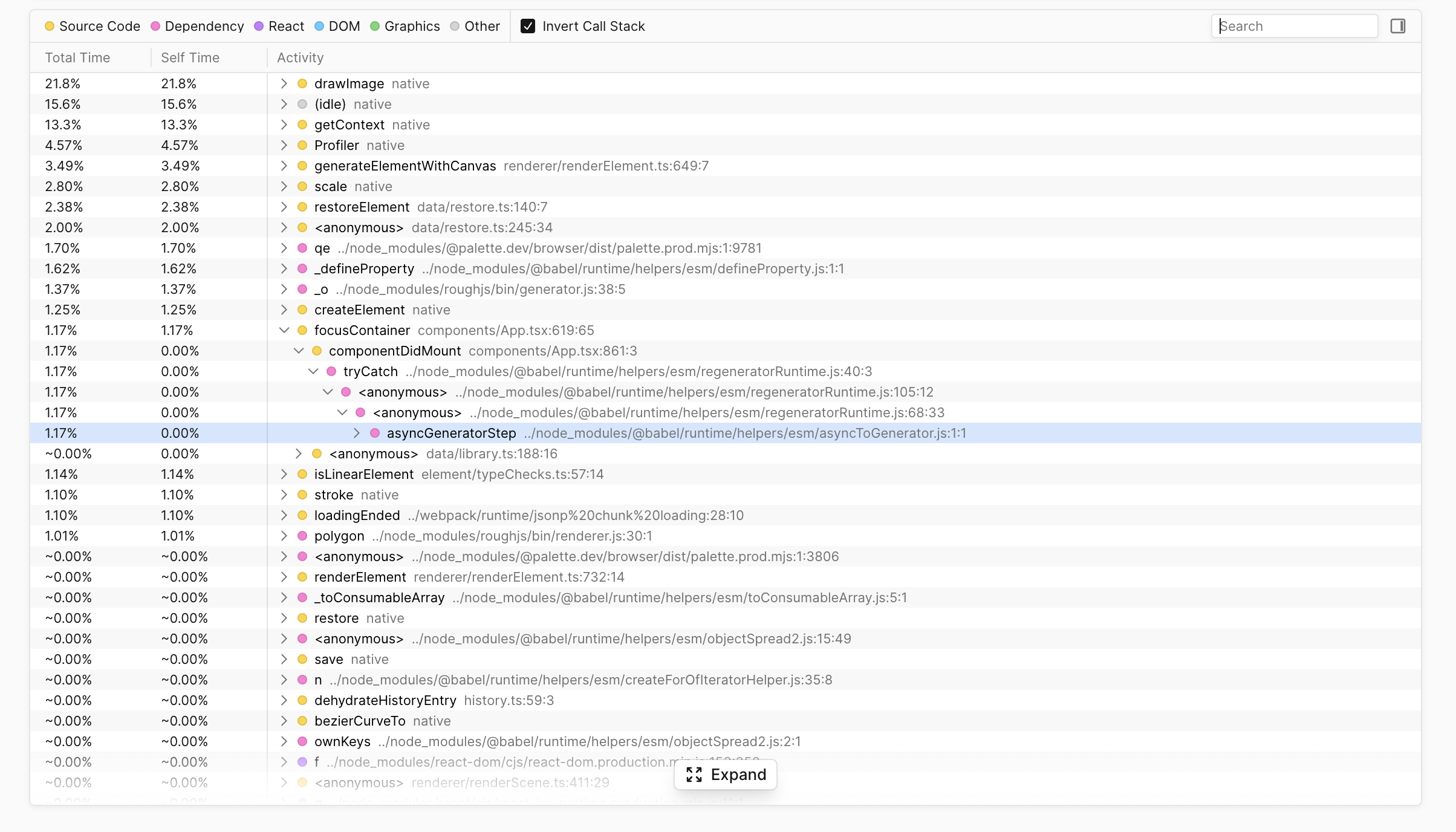Click the gray dot beside (idle)
Viewport: 1456px width, 832px height.
click(x=302, y=104)
